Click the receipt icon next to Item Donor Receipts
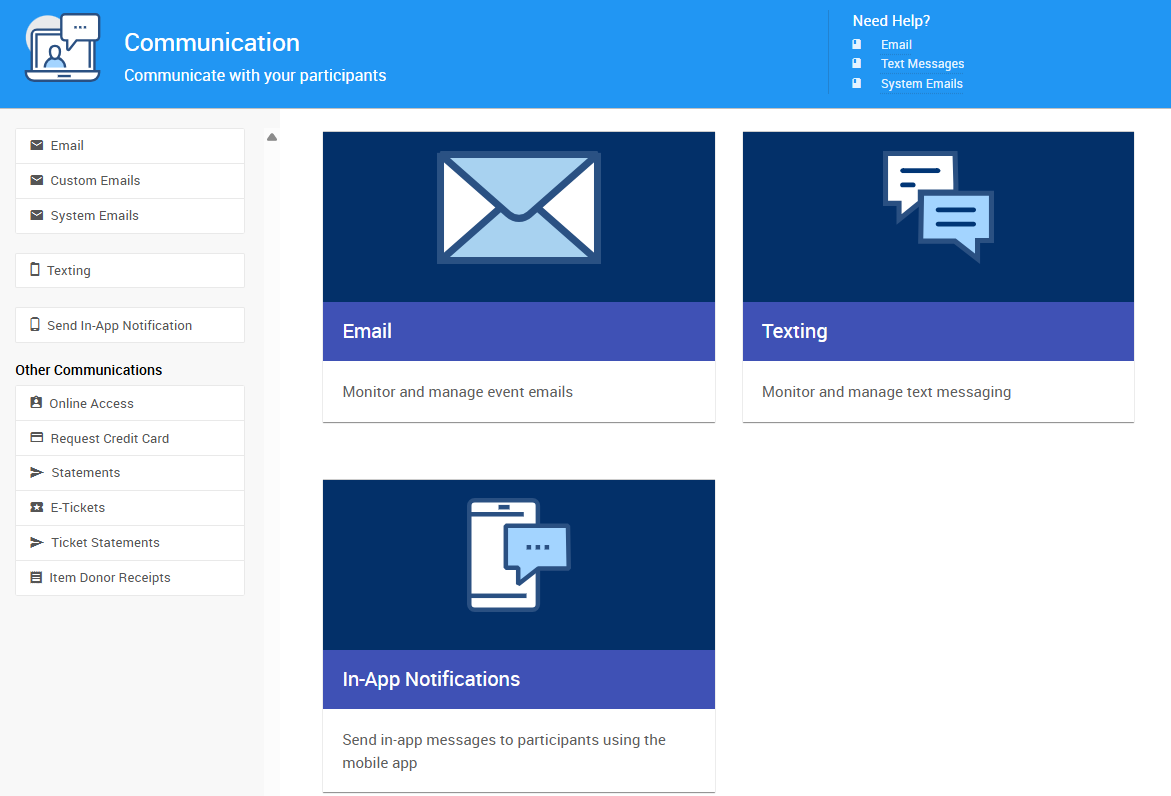The width and height of the screenshot is (1171, 796). [38, 578]
